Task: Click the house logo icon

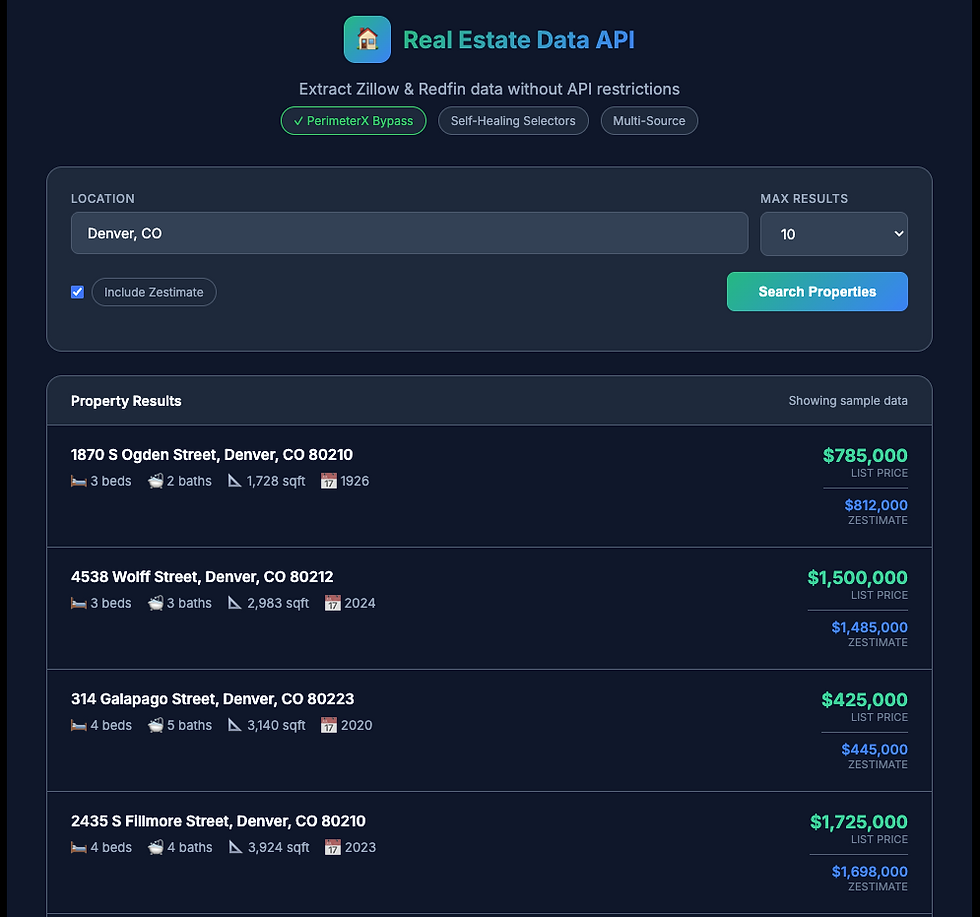Action: (367, 39)
